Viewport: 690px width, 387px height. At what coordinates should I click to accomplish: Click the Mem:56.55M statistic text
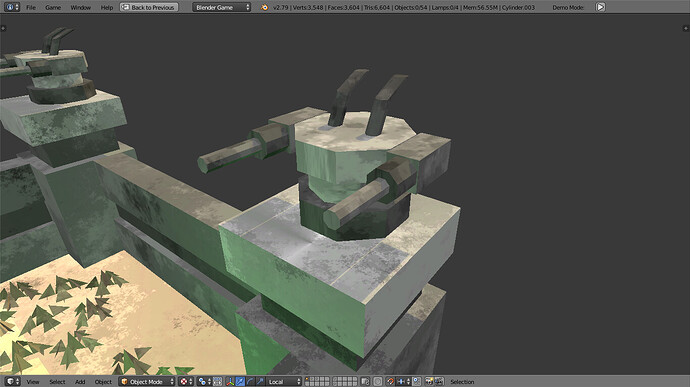click(480, 7)
